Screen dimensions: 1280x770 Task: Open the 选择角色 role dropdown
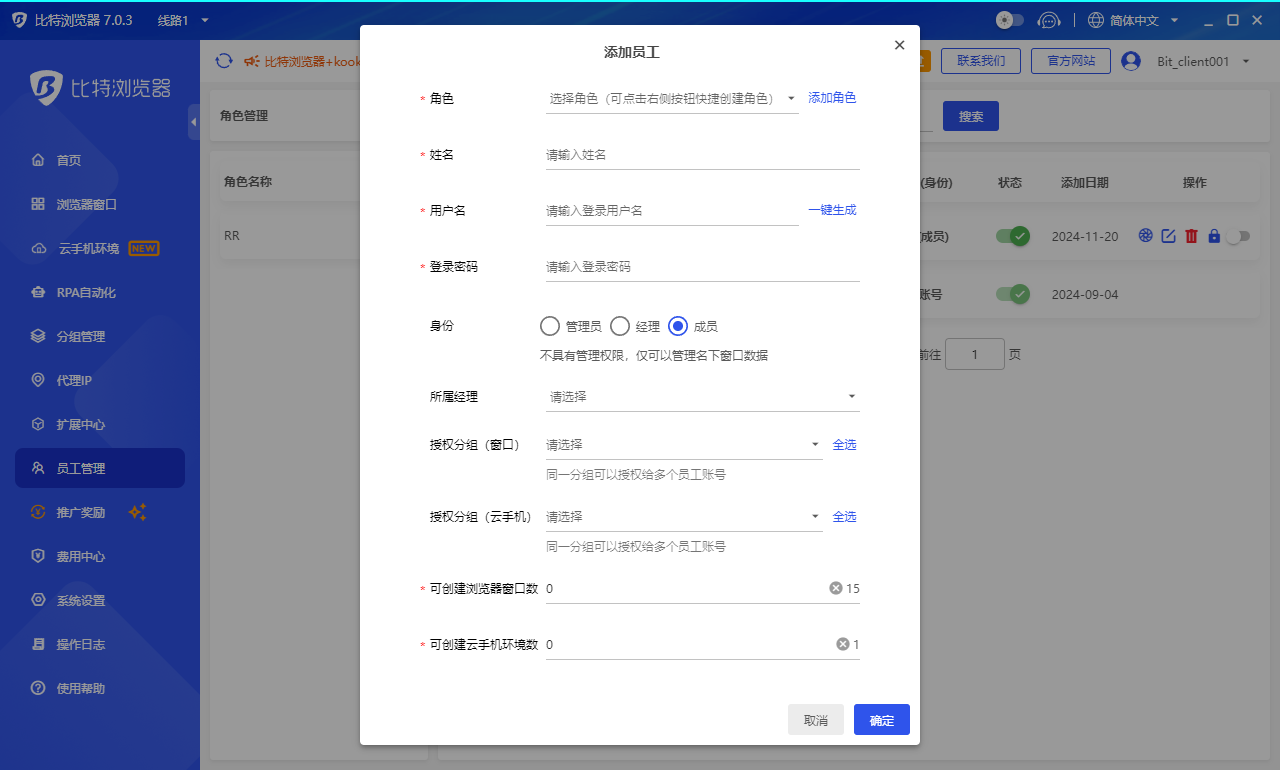tap(672, 98)
